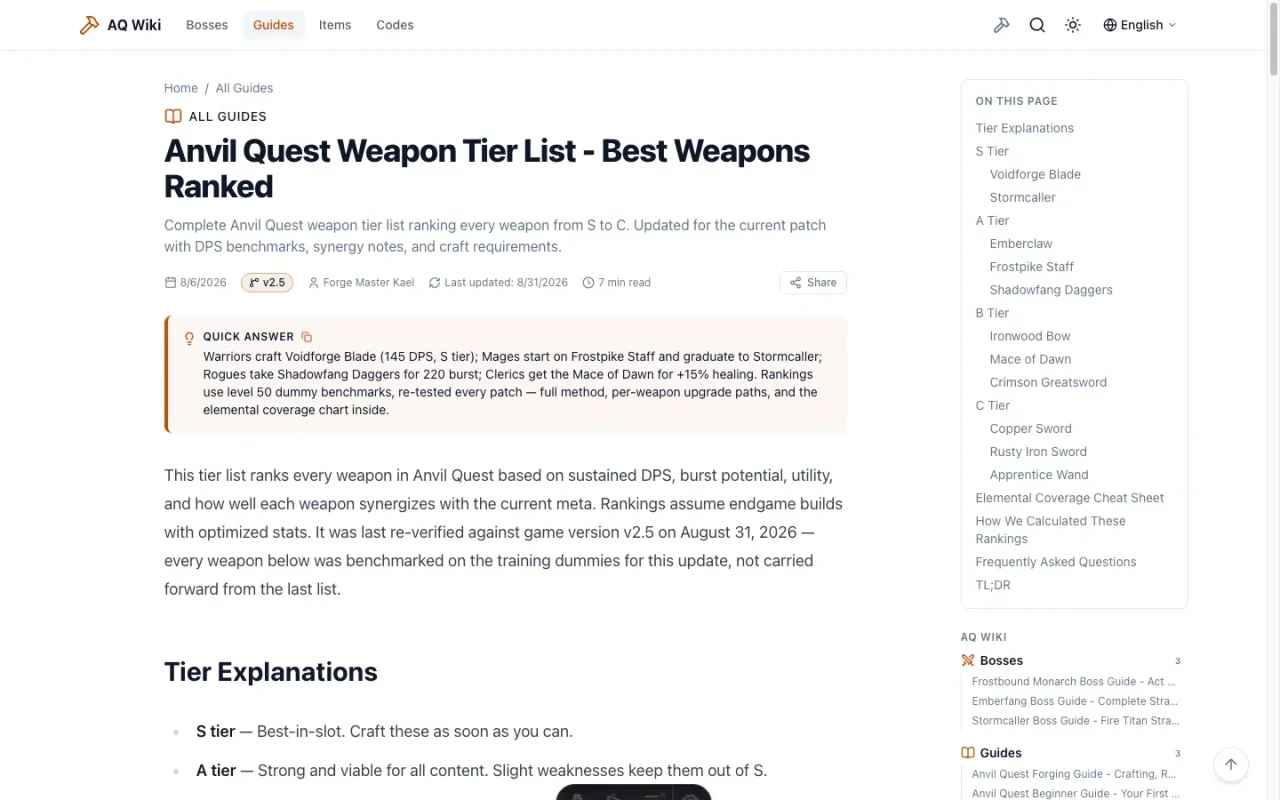Open author Forge Master Kael
The width and height of the screenshot is (1280, 800).
pyautogui.click(x=361, y=283)
